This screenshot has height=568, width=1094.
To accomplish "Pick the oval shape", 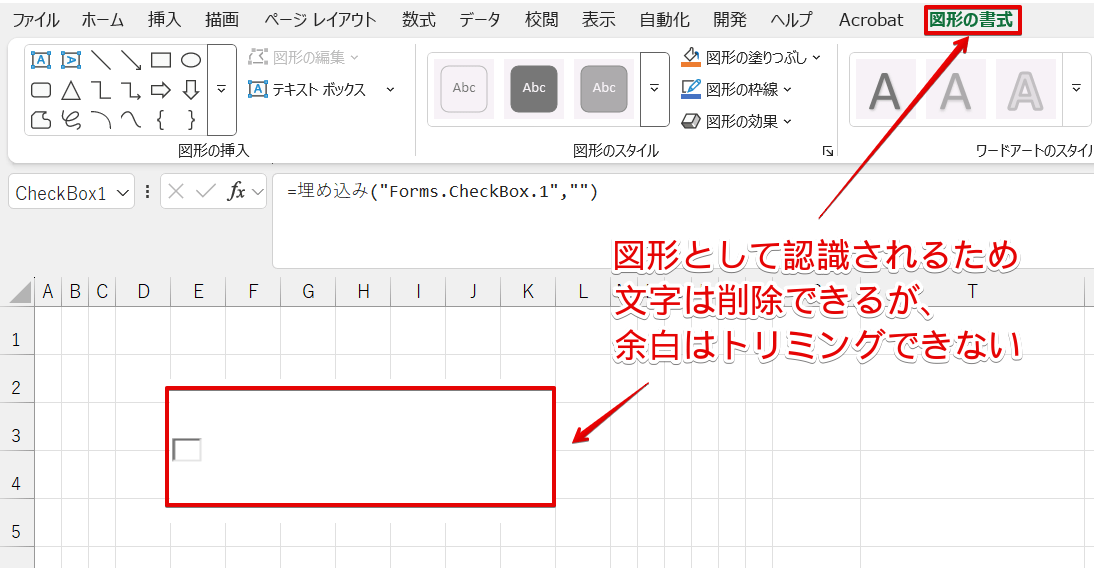I will pyautogui.click(x=191, y=60).
